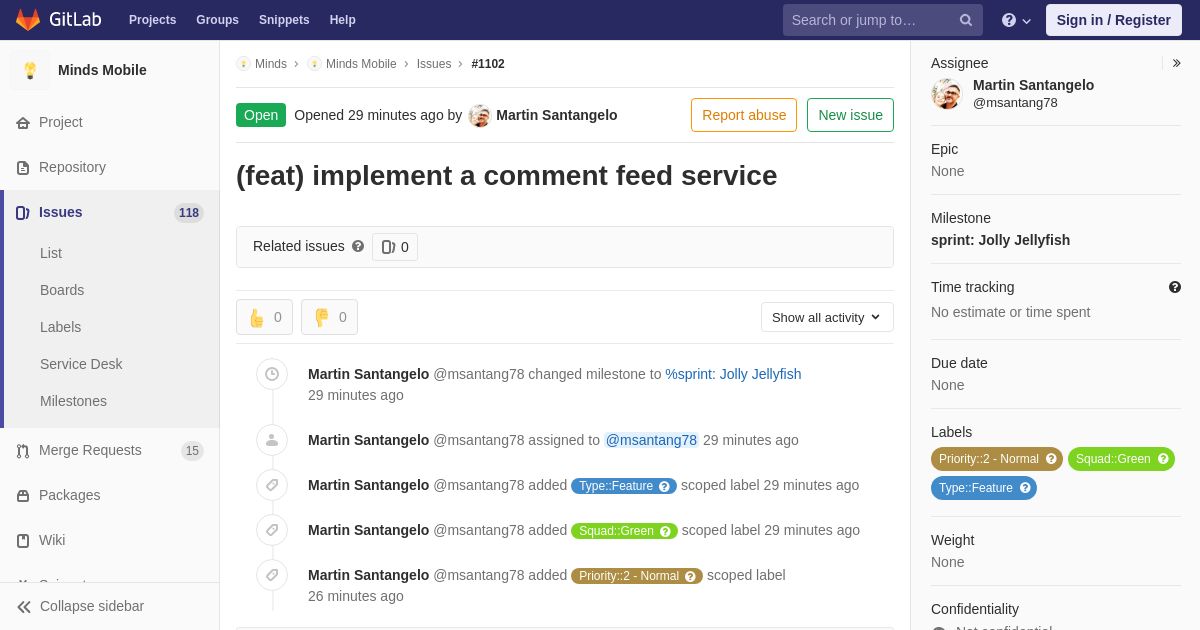Screen dimensions: 1200x630
Task: Click the Packages icon in sidebar
Action: click(23, 496)
